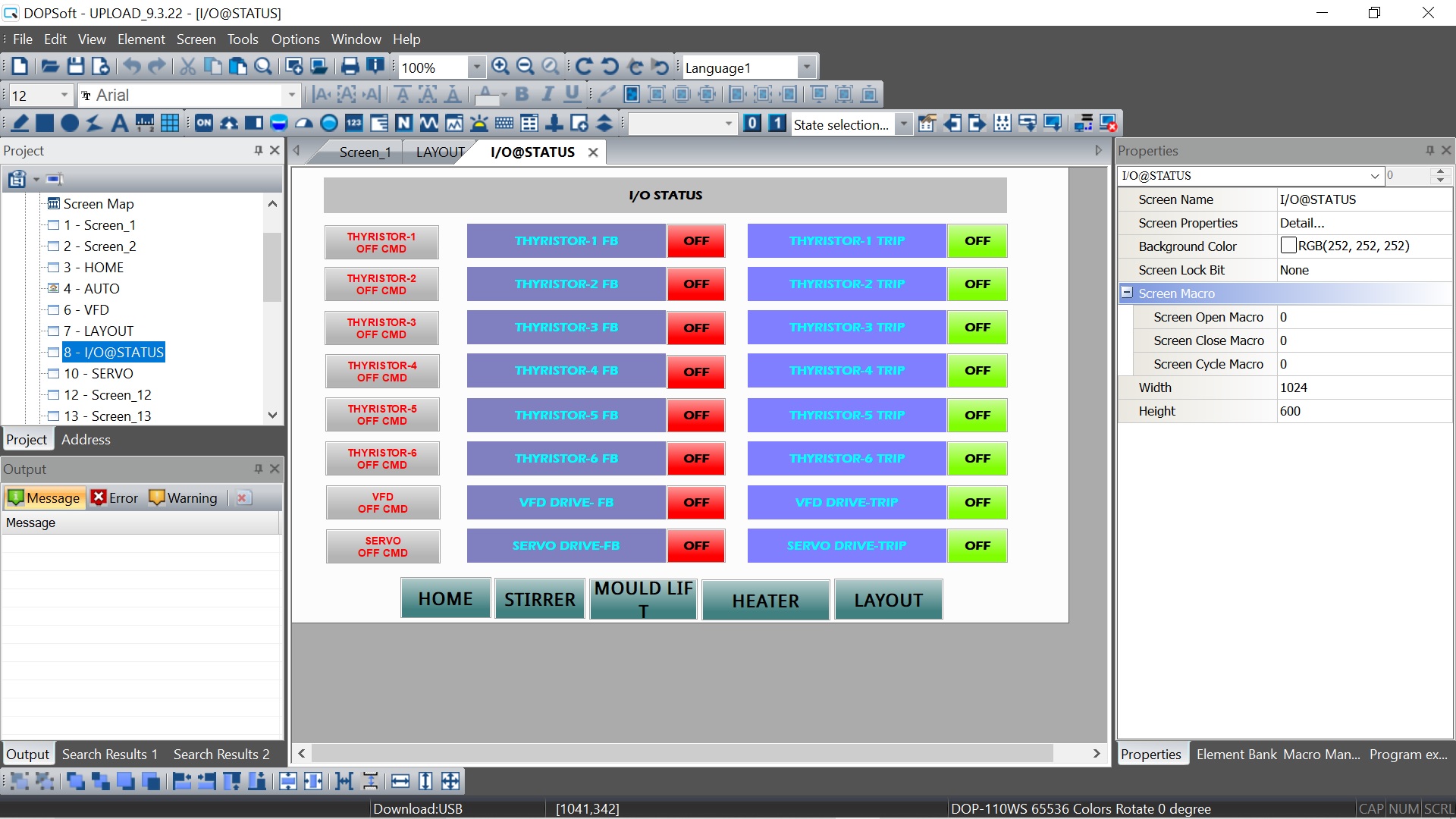Screen dimensions: 1456x819
Task: Click the Zoom In magnifier icon
Action: [500, 67]
